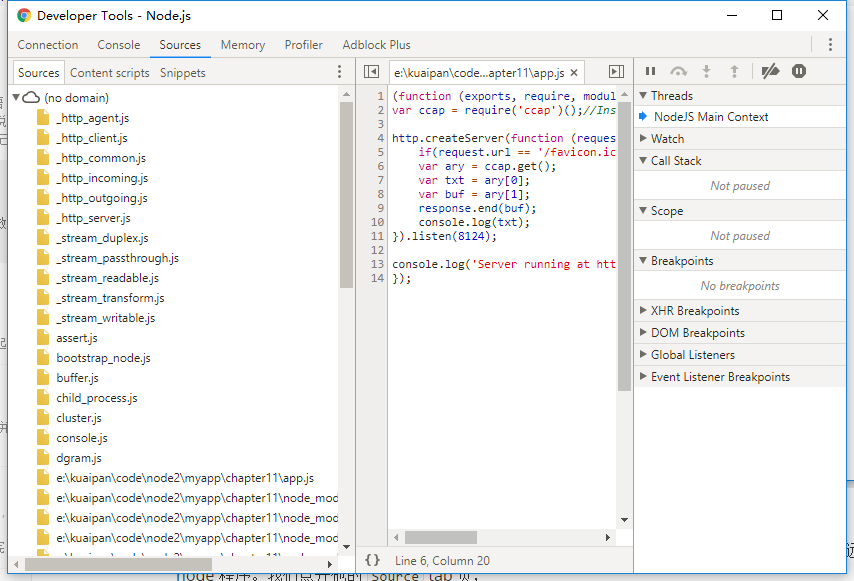
Task: Click the step over function icon
Action: click(678, 71)
